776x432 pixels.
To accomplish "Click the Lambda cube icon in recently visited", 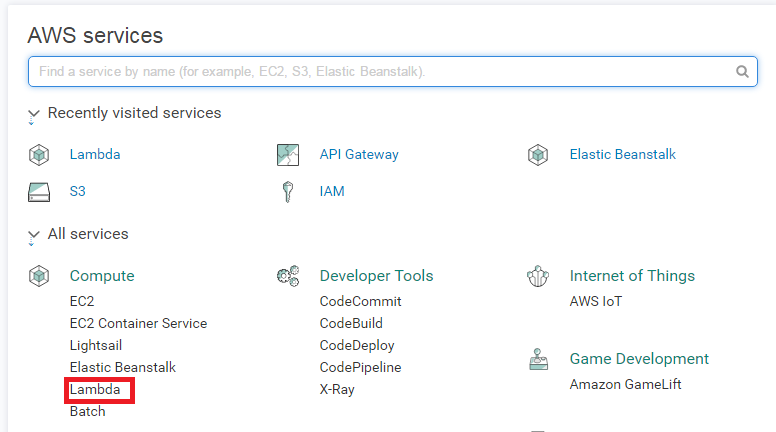I will click(39, 155).
